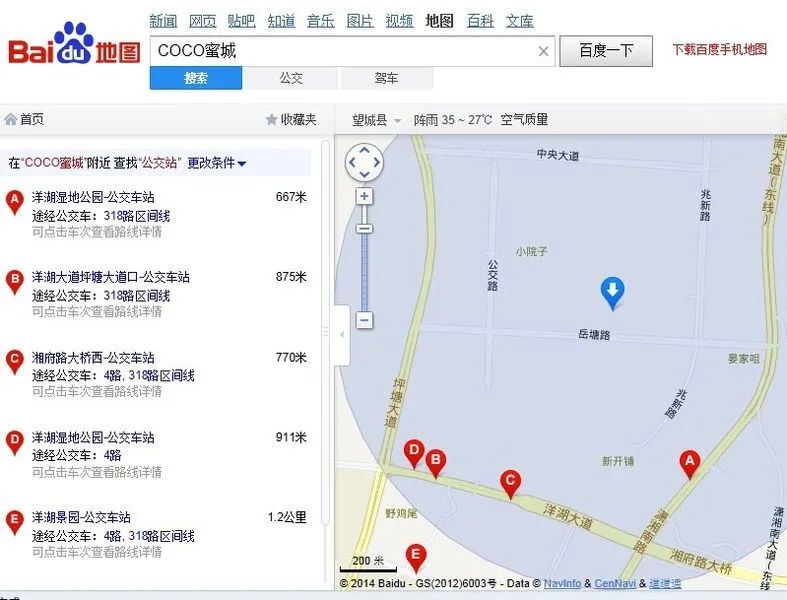Click map marker C on 洋湖大道
The image size is (787, 600).
pos(510,484)
